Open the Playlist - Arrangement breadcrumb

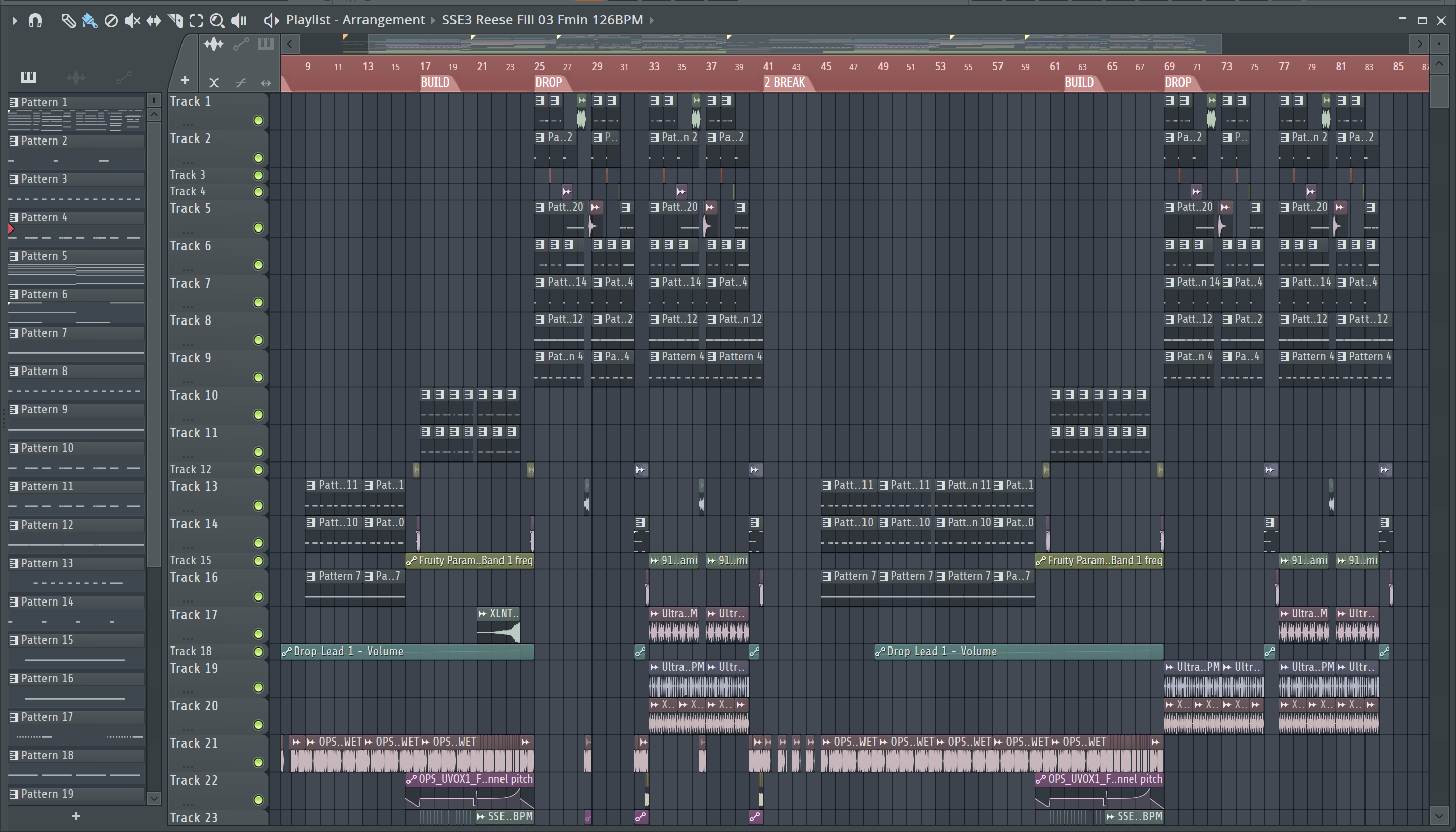click(355, 20)
